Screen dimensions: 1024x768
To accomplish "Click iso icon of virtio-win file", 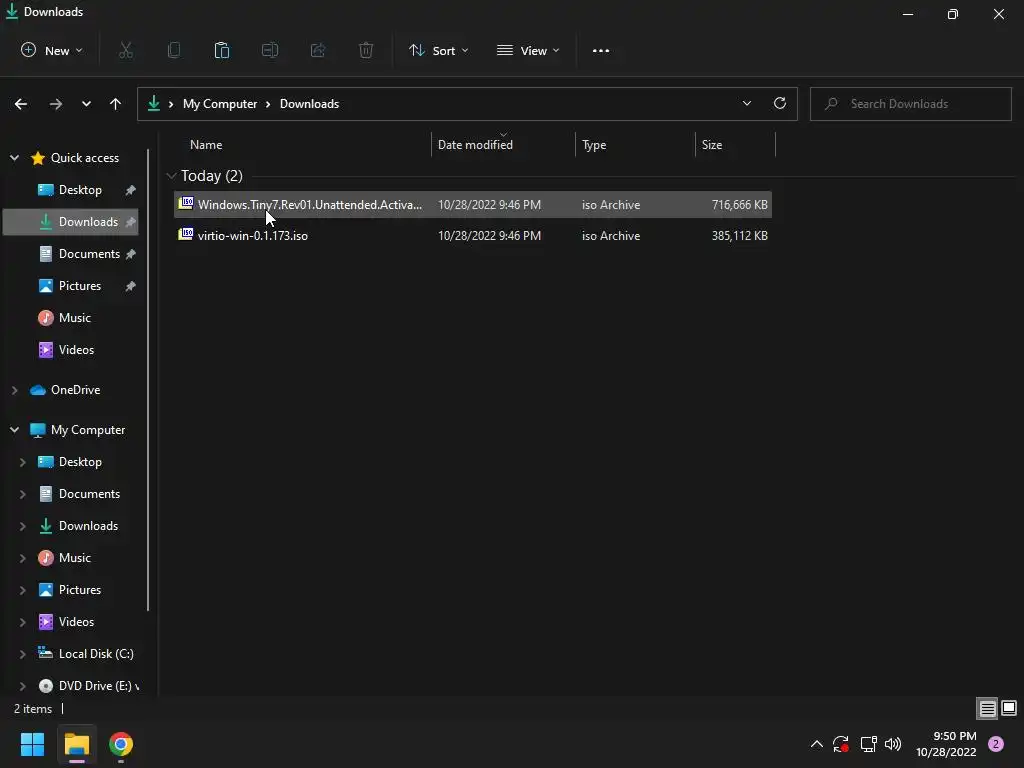I will (x=186, y=234).
